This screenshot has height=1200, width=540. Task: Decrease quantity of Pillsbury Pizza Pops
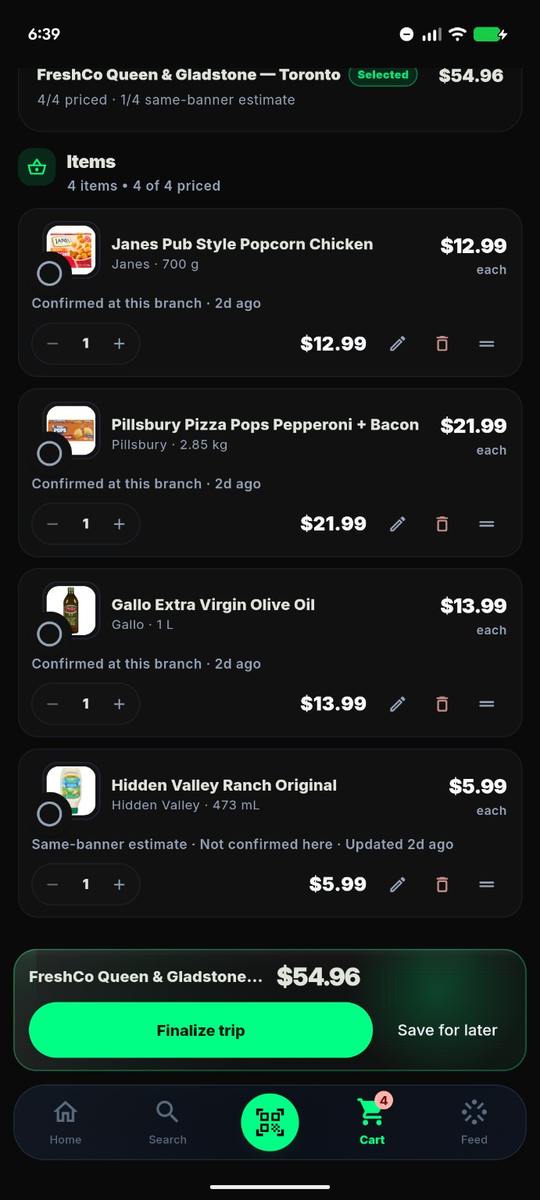[x=53, y=524]
